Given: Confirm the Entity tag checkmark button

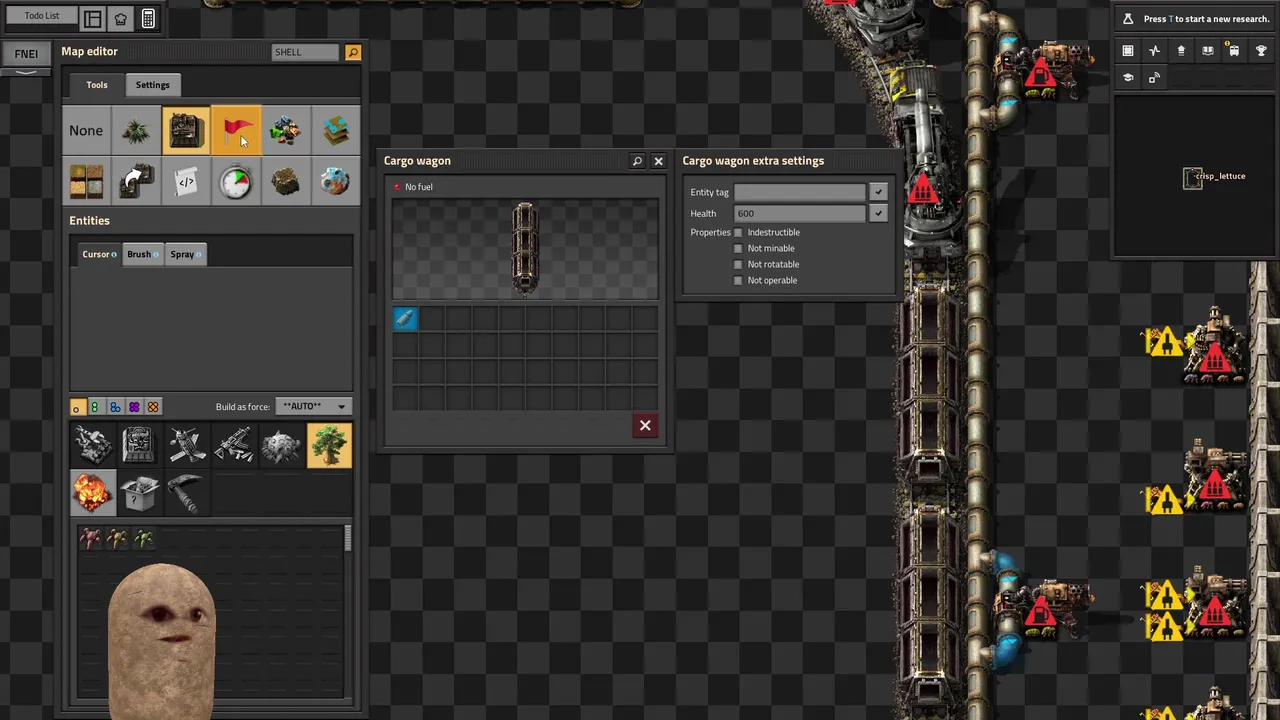Looking at the screenshot, I should click(878, 192).
